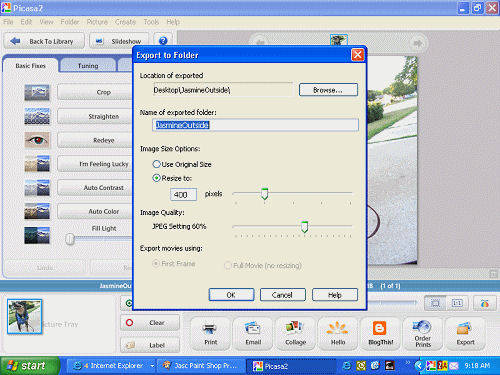
Task: Click the Redeye button
Action: (95, 140)
